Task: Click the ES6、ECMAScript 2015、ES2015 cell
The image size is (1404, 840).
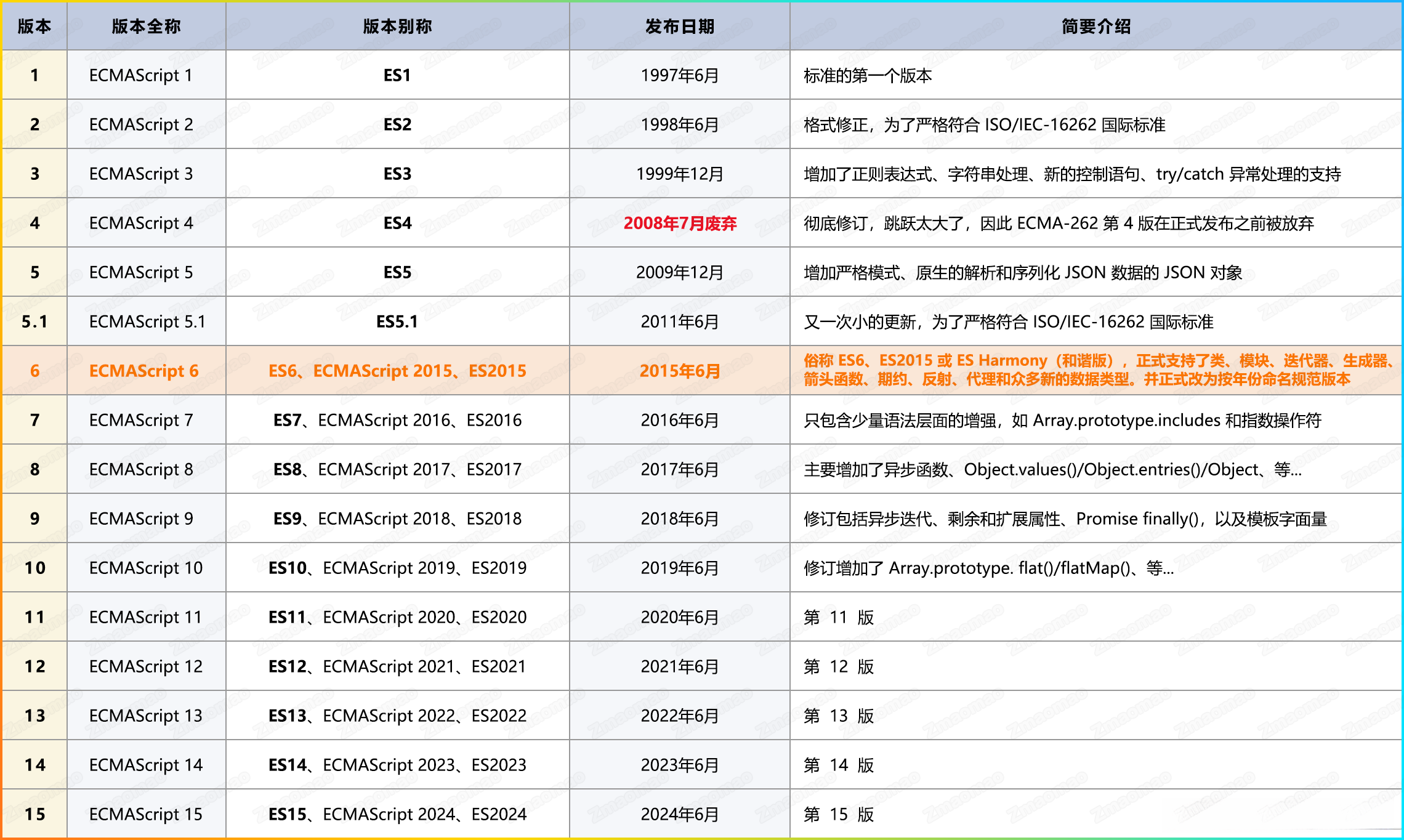Action: point(397,371)
